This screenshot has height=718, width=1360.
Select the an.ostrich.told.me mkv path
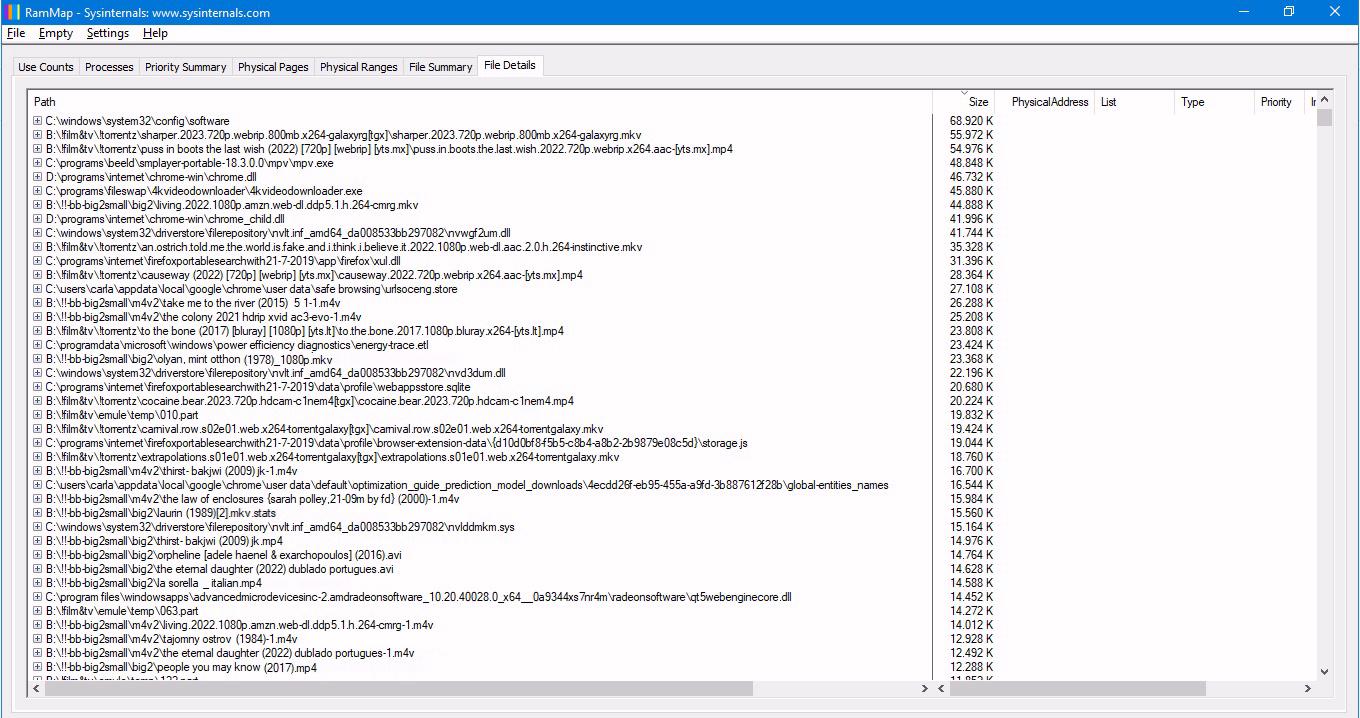pyautogui.click(x=344, y=247)
